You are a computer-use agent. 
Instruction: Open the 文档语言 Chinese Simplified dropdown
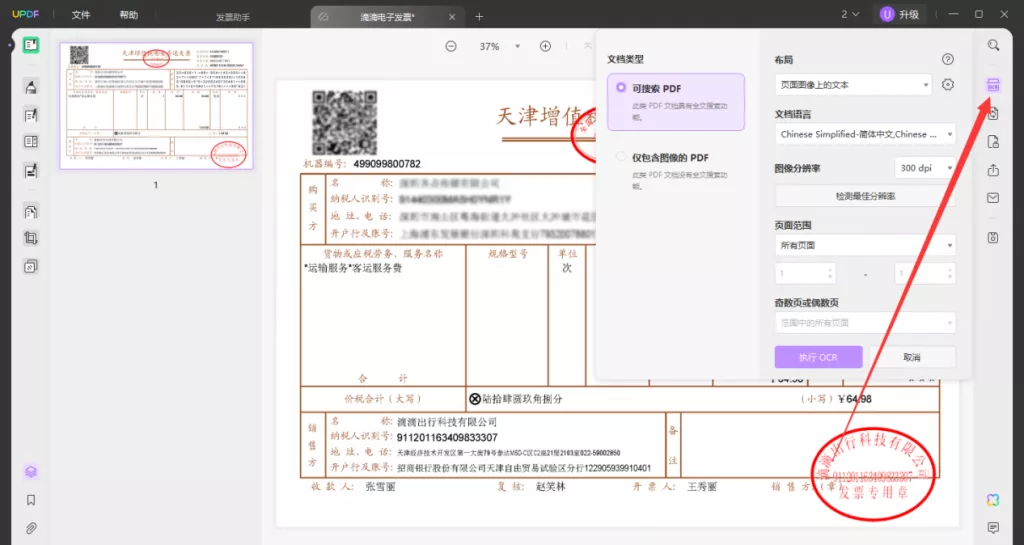click(x=865, y=134)
